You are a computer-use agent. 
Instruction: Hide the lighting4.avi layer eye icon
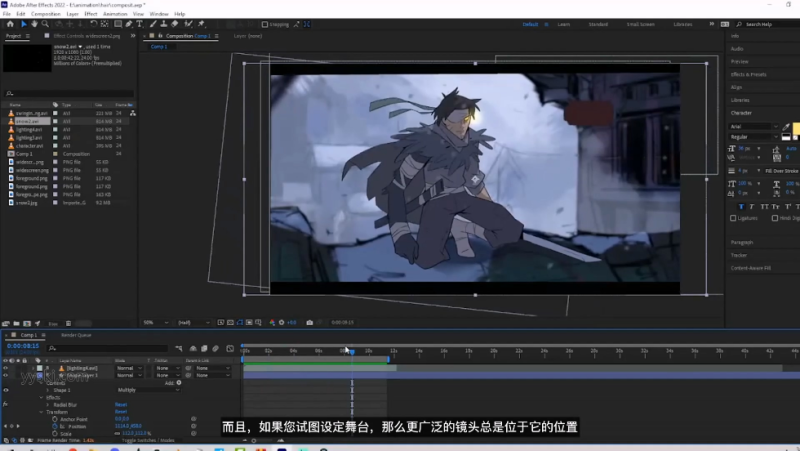click(6, 368)
